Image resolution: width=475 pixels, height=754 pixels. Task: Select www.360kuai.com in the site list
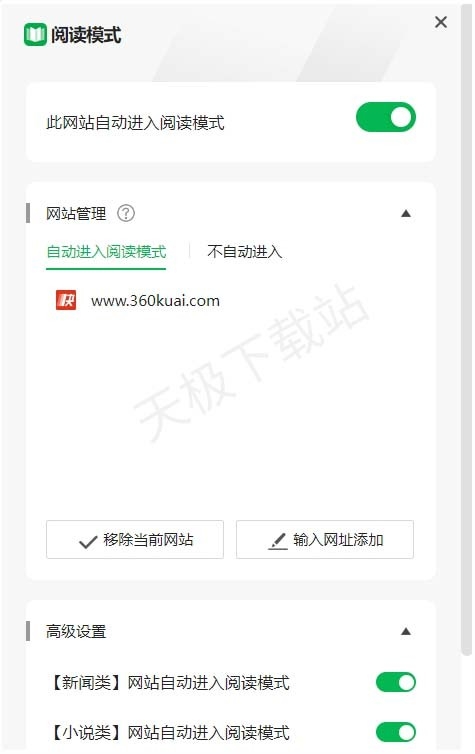pos(155,301)
